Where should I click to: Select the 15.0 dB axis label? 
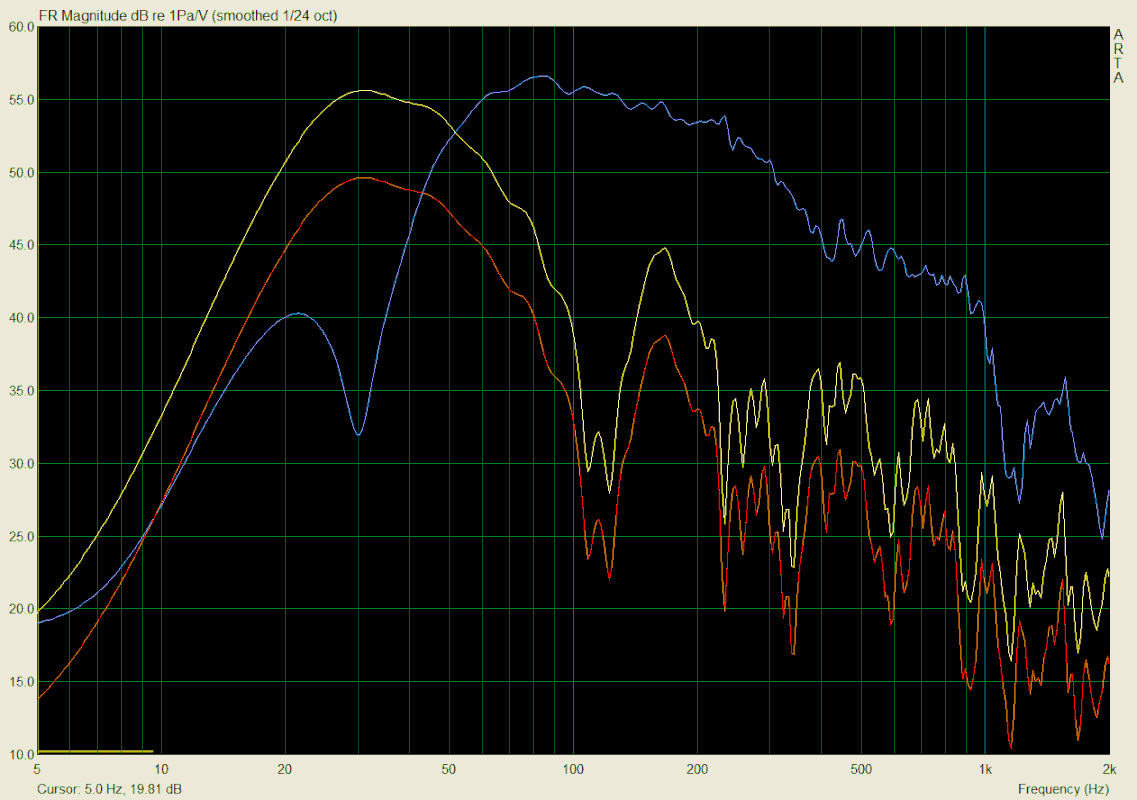tap(21, 682)
